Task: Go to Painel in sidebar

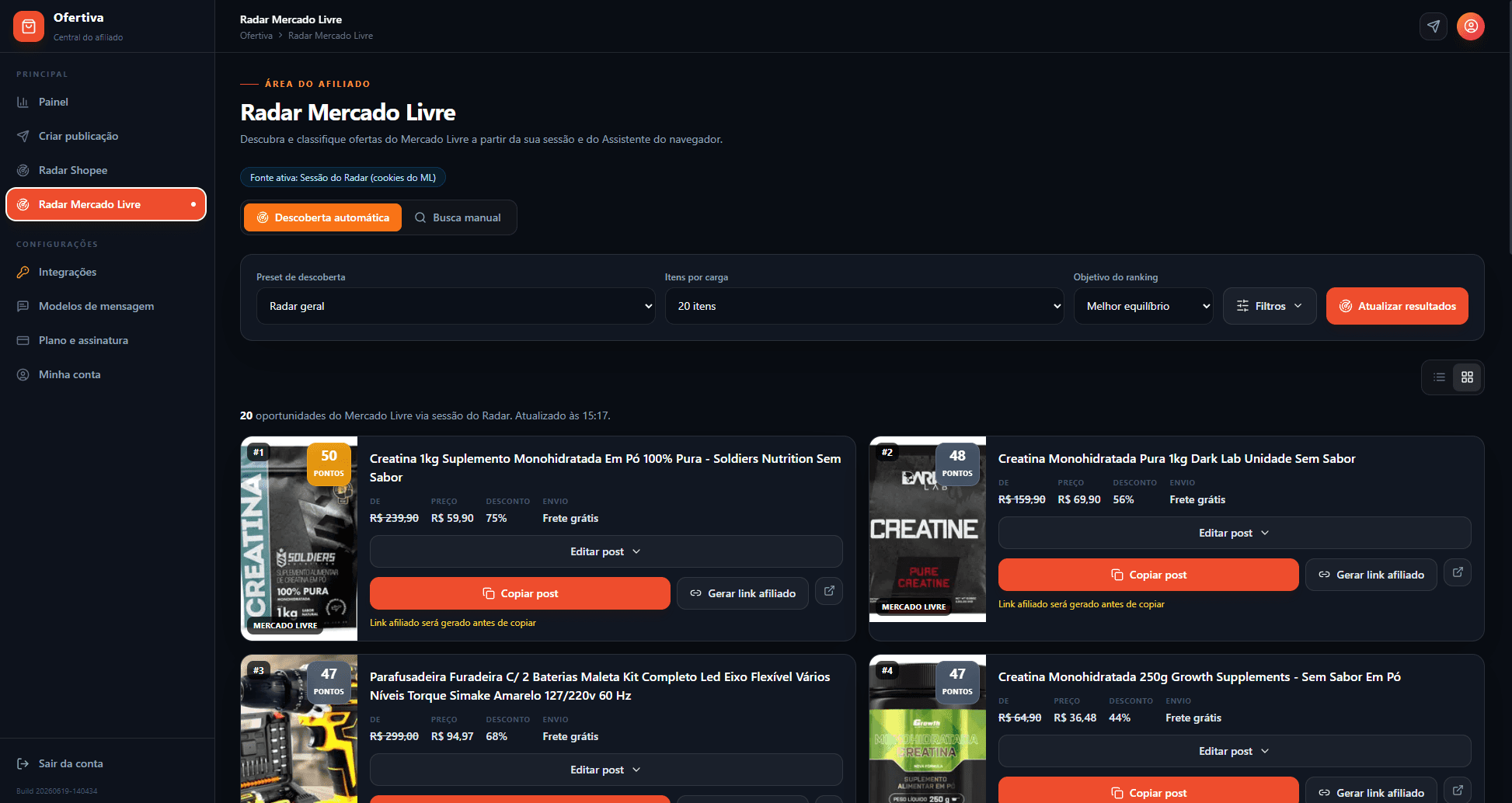Action: 106,102
